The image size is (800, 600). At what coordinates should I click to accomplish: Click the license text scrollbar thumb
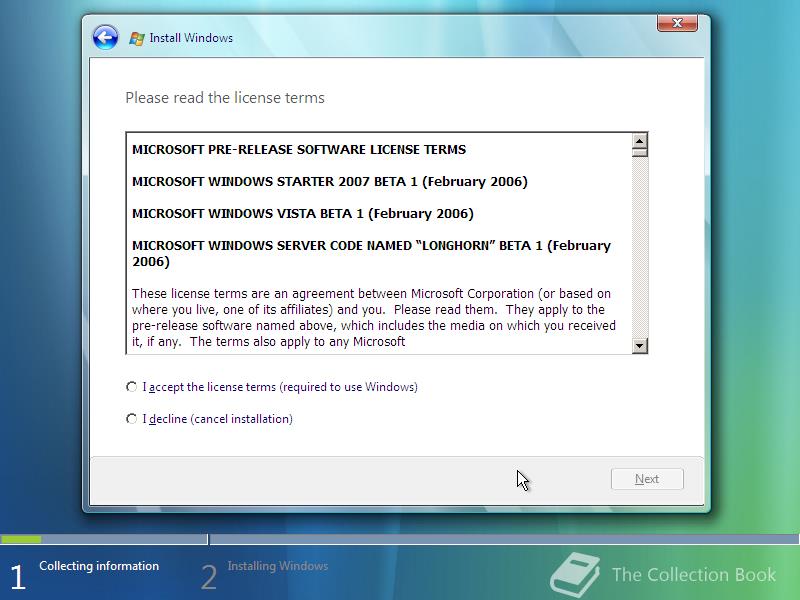point(640,152)
